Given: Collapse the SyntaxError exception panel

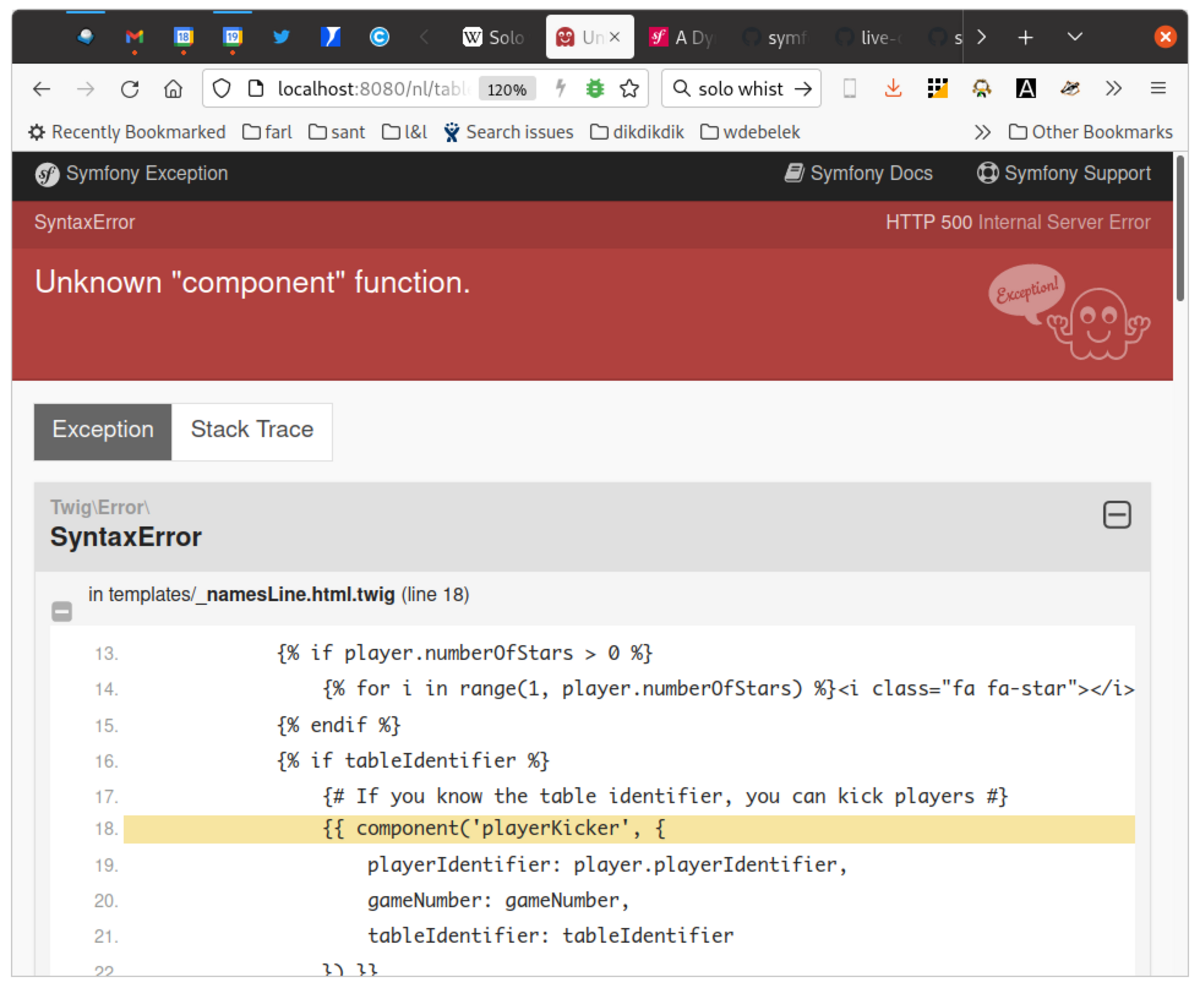Looking at the screenshot, I should click(1116, 515).
